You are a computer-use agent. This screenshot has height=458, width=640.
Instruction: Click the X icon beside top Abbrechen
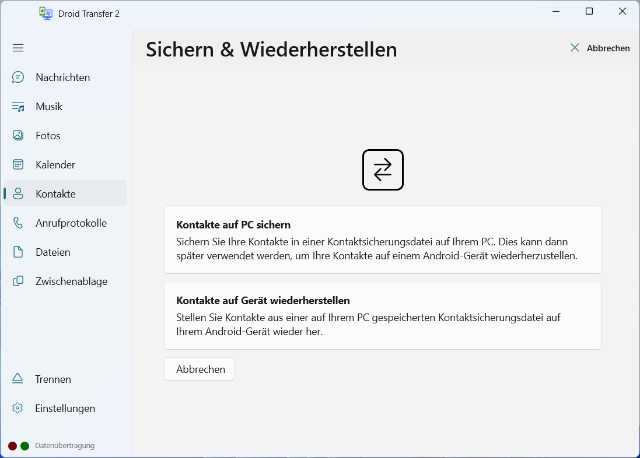tap(575, 48)
